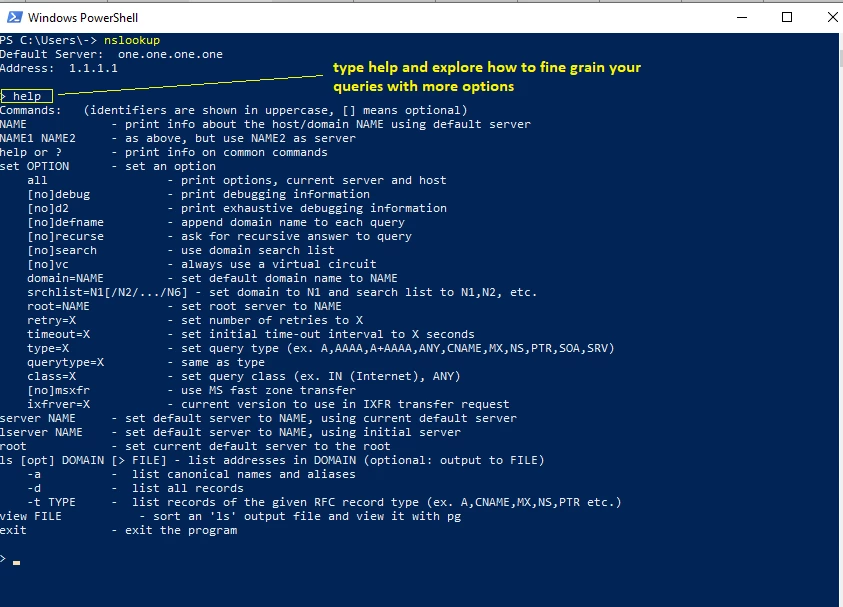This screenshot has width=843, height=607.
Task: Click the '[no]defname' option row
Action: click(x=216, y=222)
